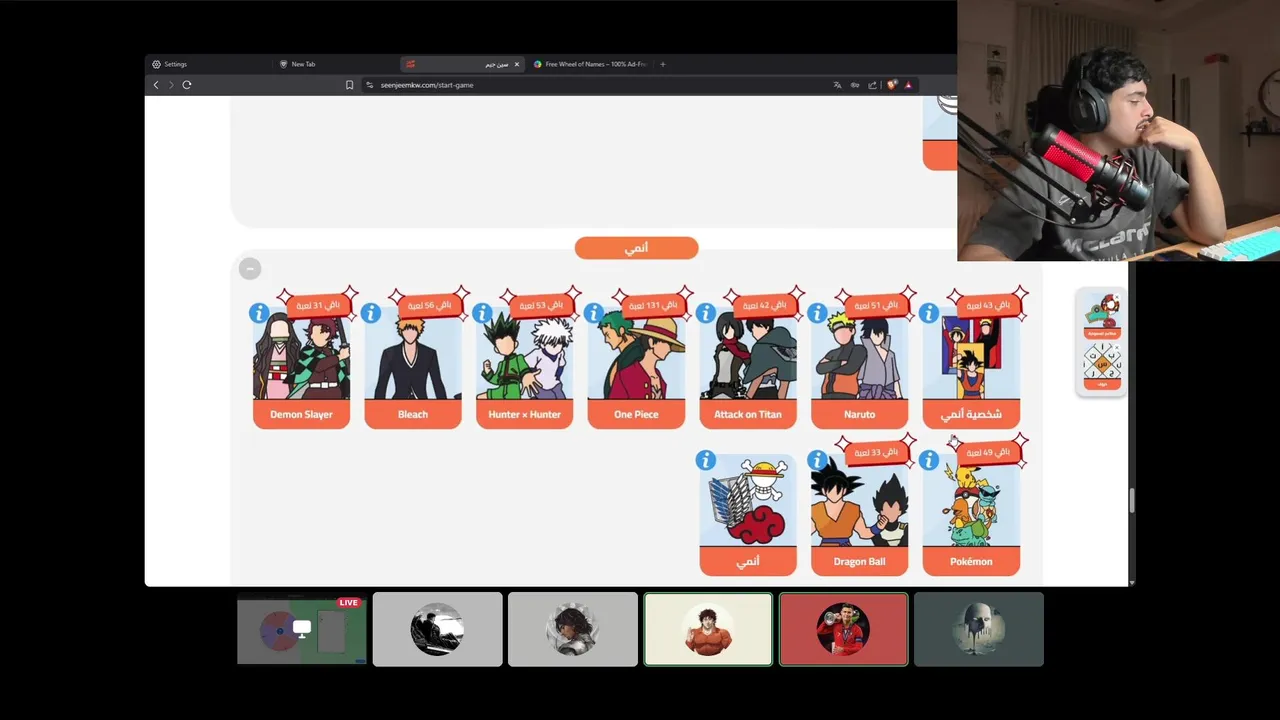Select the Naruto category
Screen dimensions: 1280x720
pyautogui.click(x=860, y=368)
